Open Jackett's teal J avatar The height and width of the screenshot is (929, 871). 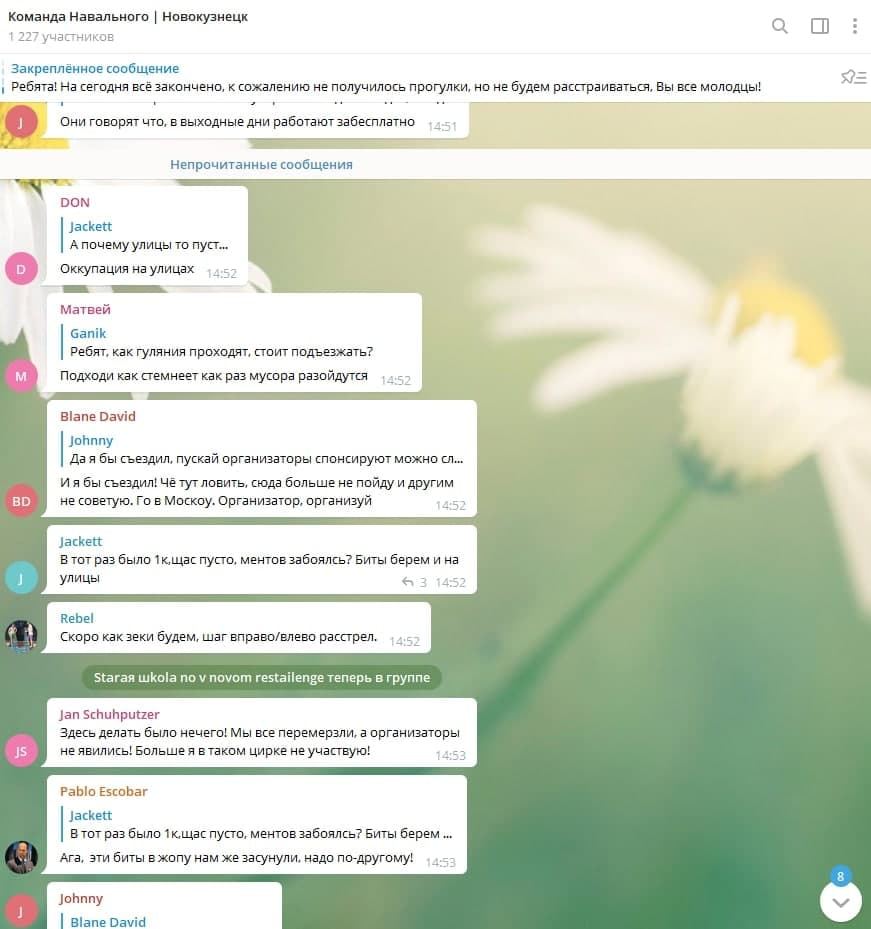(x=21, y=578)
